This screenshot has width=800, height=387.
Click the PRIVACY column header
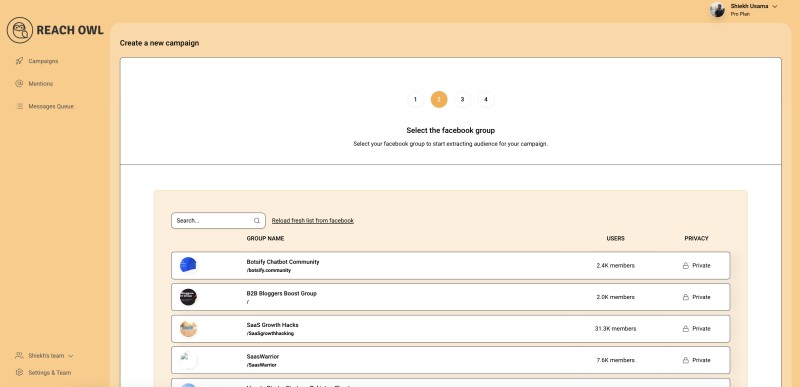pyautogui.click(x=696, y=239)
